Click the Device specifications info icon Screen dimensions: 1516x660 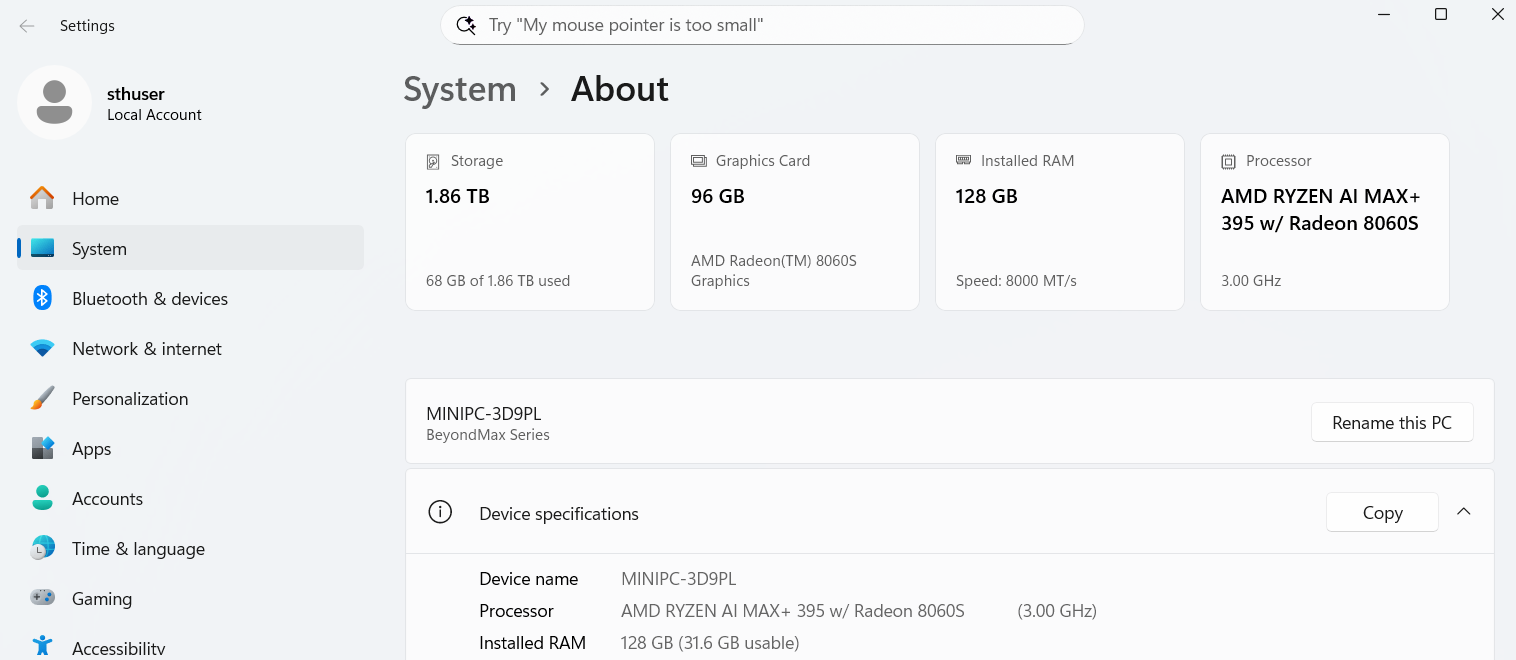coord(439,512)
